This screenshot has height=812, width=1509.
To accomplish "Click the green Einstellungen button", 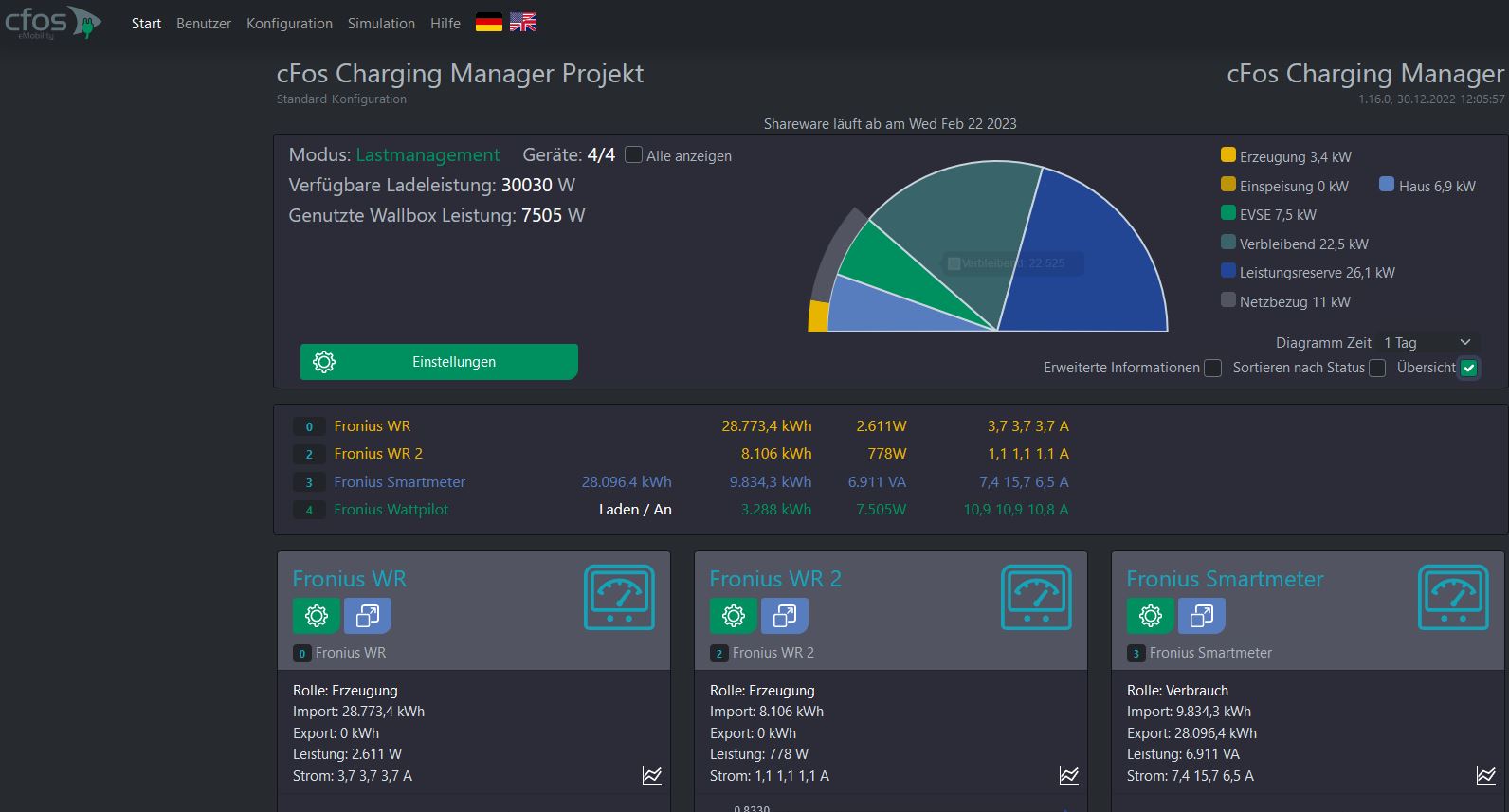I will coord(439,362).
